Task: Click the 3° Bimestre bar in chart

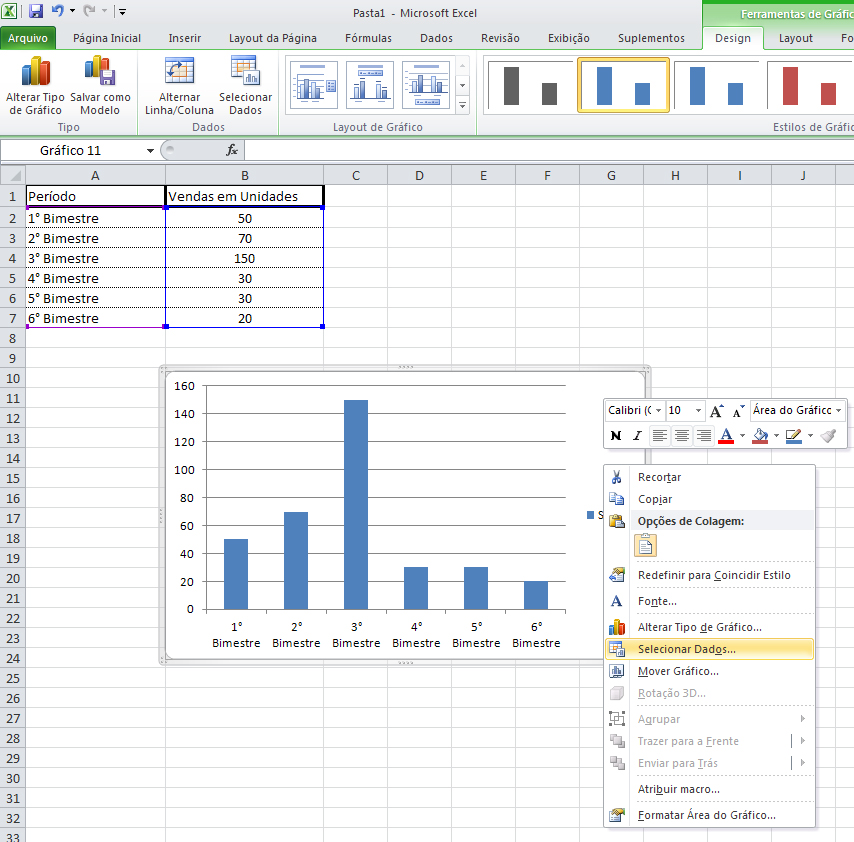Action: click(x=356, y=505)
